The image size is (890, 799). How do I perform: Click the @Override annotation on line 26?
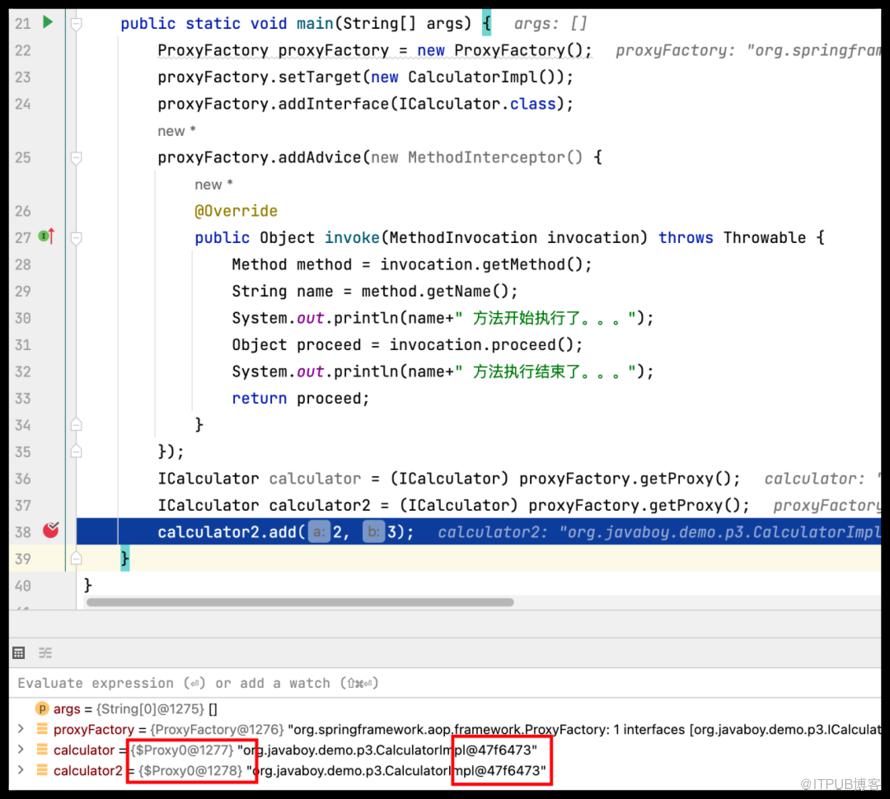[x=236, y=211]
